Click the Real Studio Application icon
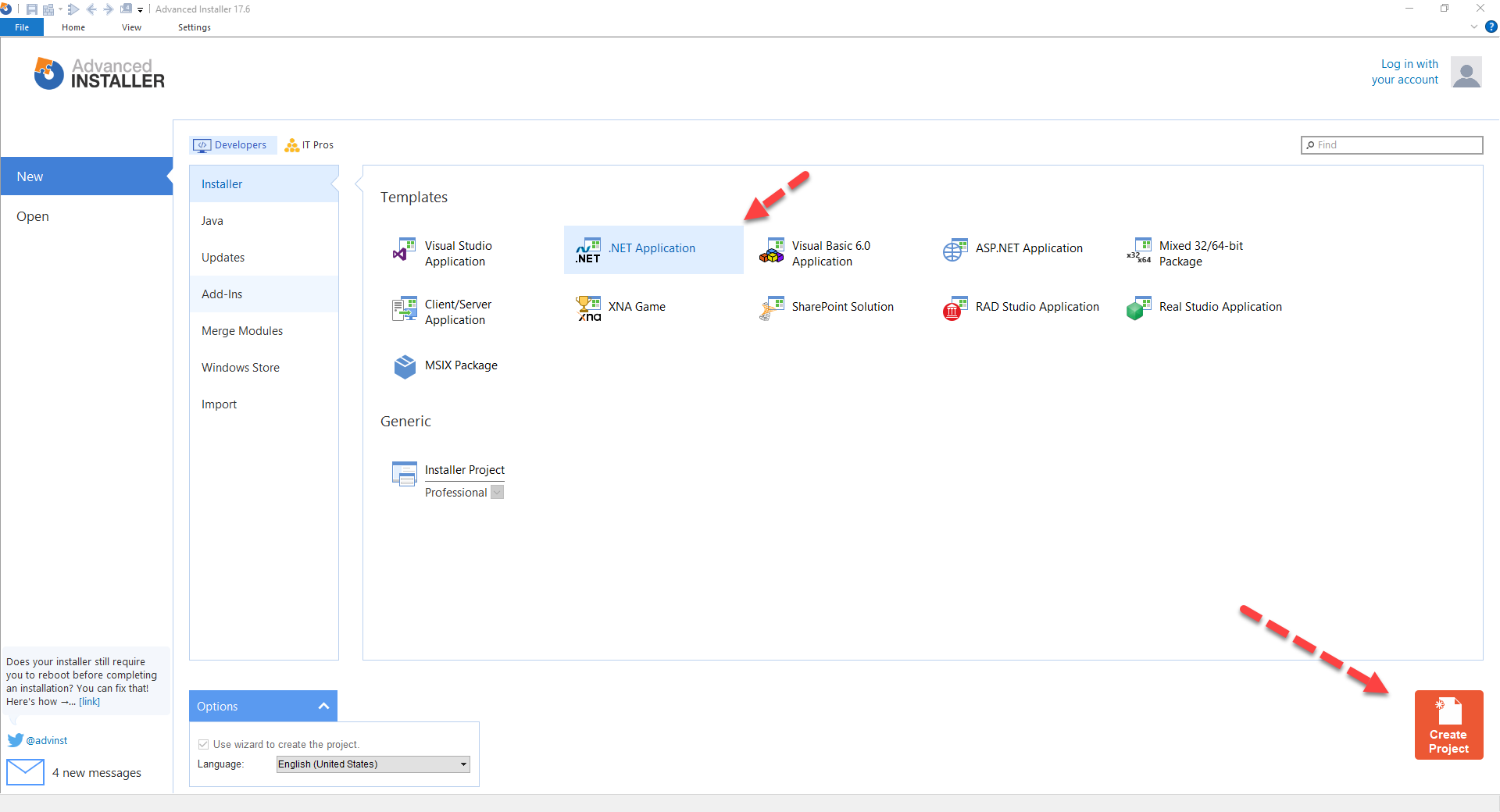1500x812 pixels. pos(1139,308)
